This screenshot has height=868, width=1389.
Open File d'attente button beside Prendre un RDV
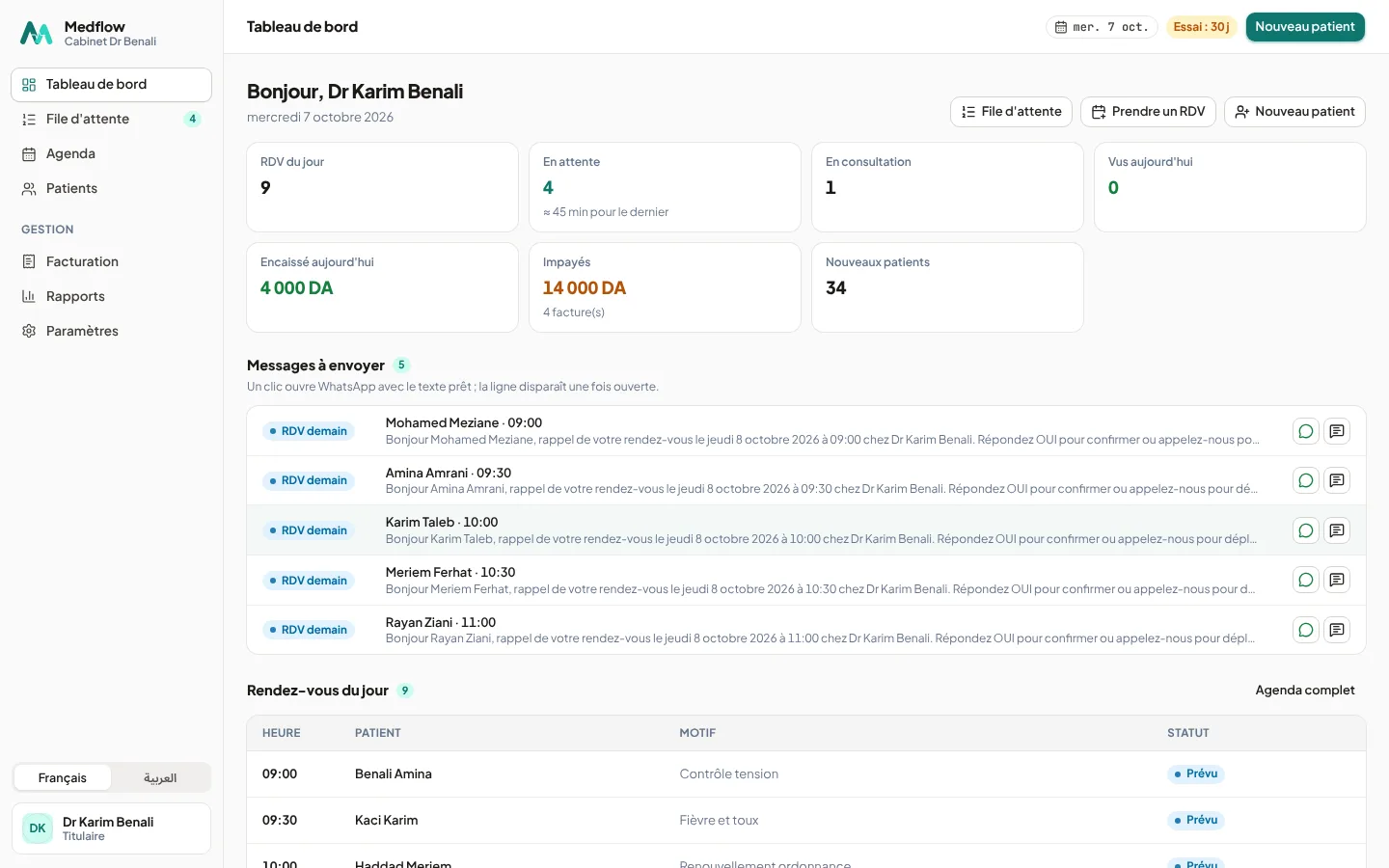(x=1011, y=112)
